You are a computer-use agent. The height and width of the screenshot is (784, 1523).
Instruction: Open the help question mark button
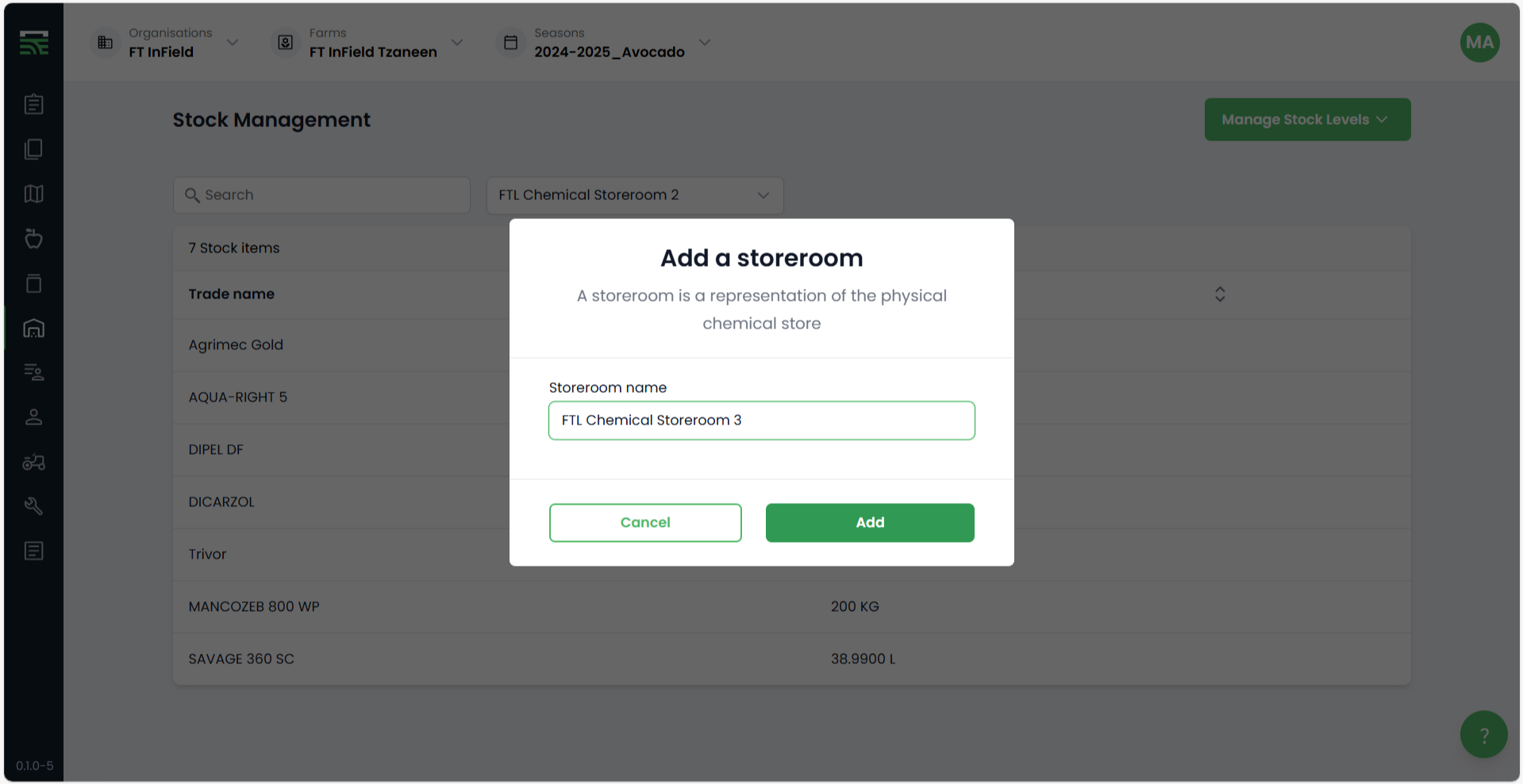point(1483,735)
